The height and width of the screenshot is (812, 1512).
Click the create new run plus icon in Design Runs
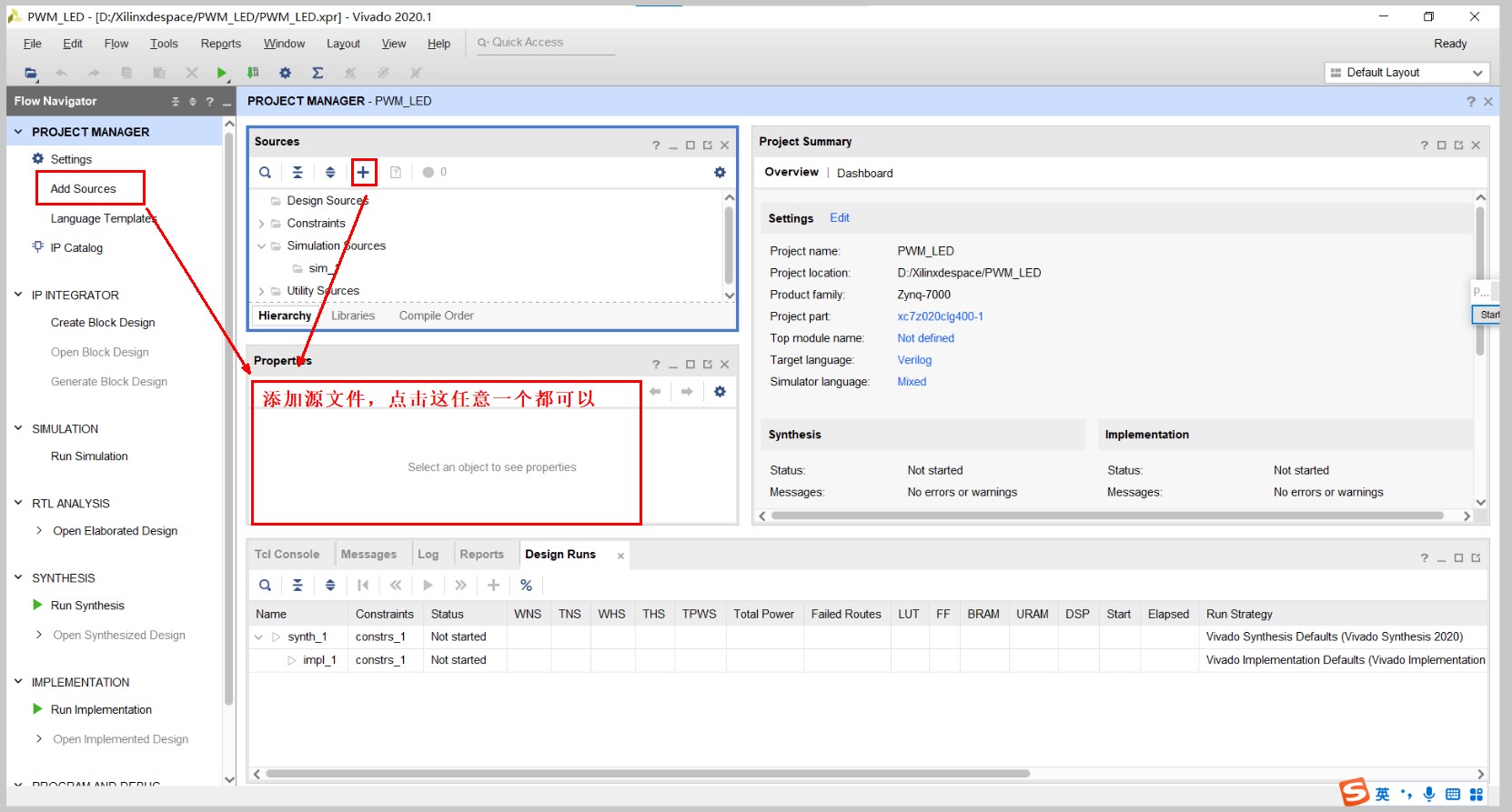point(493,585)
